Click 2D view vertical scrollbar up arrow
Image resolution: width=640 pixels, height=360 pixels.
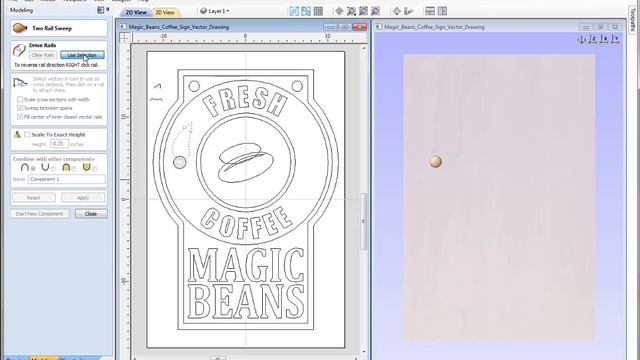click(x=364, y=48)
